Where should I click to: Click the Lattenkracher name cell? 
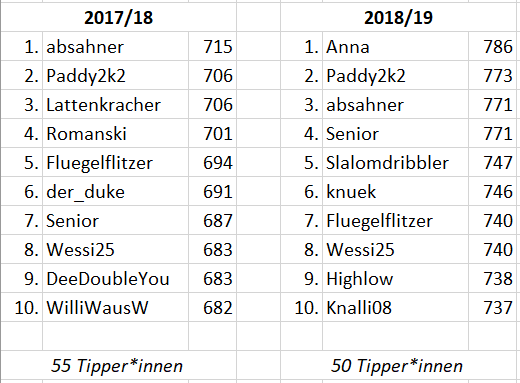click(115, 104)
